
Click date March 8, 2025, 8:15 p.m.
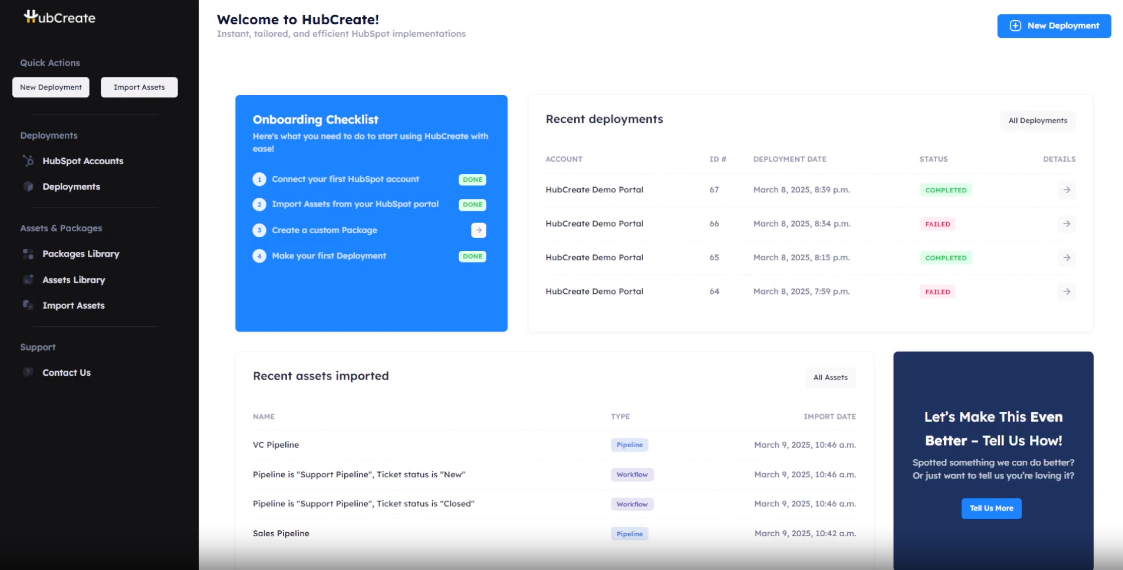[x=802, y=257]
